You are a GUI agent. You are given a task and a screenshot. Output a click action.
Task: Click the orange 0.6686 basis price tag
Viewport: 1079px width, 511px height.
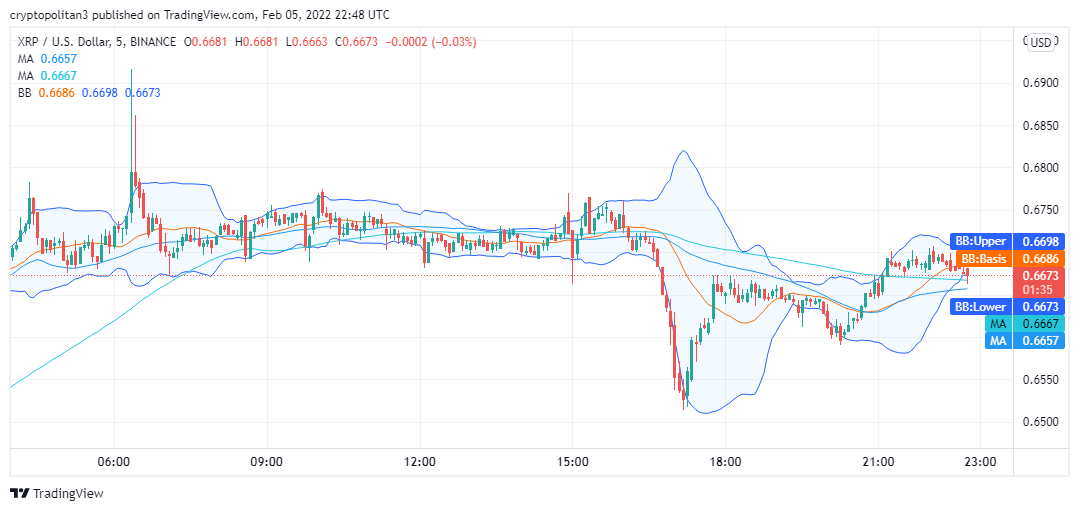pos(1039,259)
